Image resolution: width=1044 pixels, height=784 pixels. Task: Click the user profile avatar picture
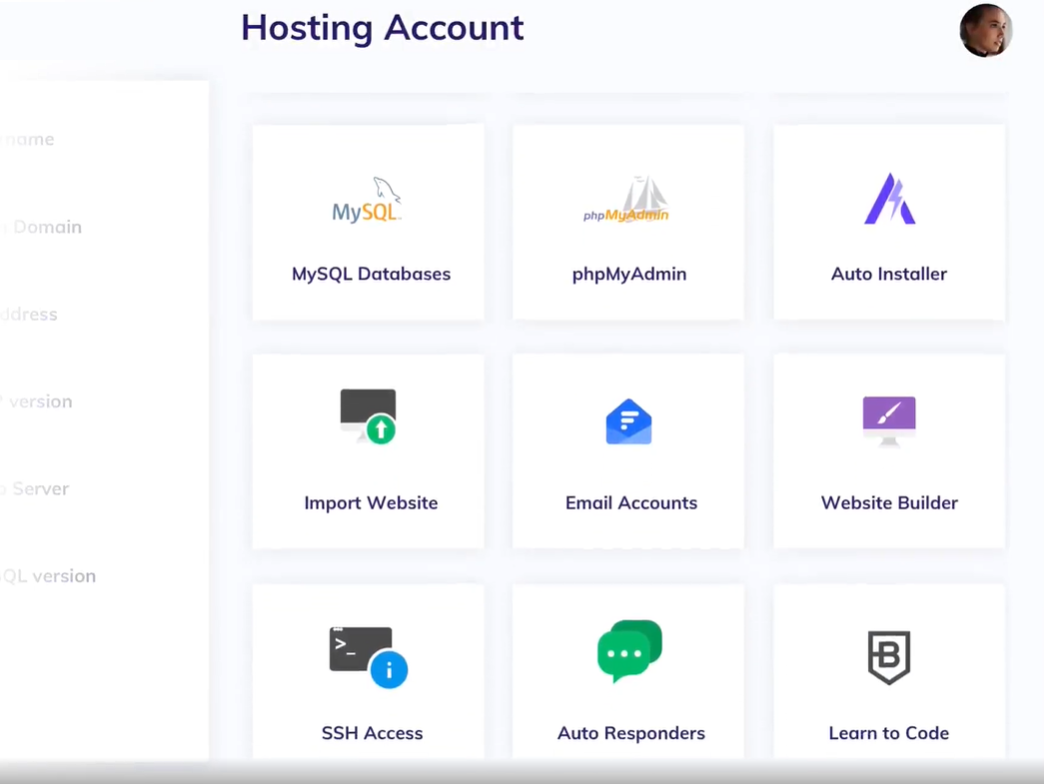[986, 30]
